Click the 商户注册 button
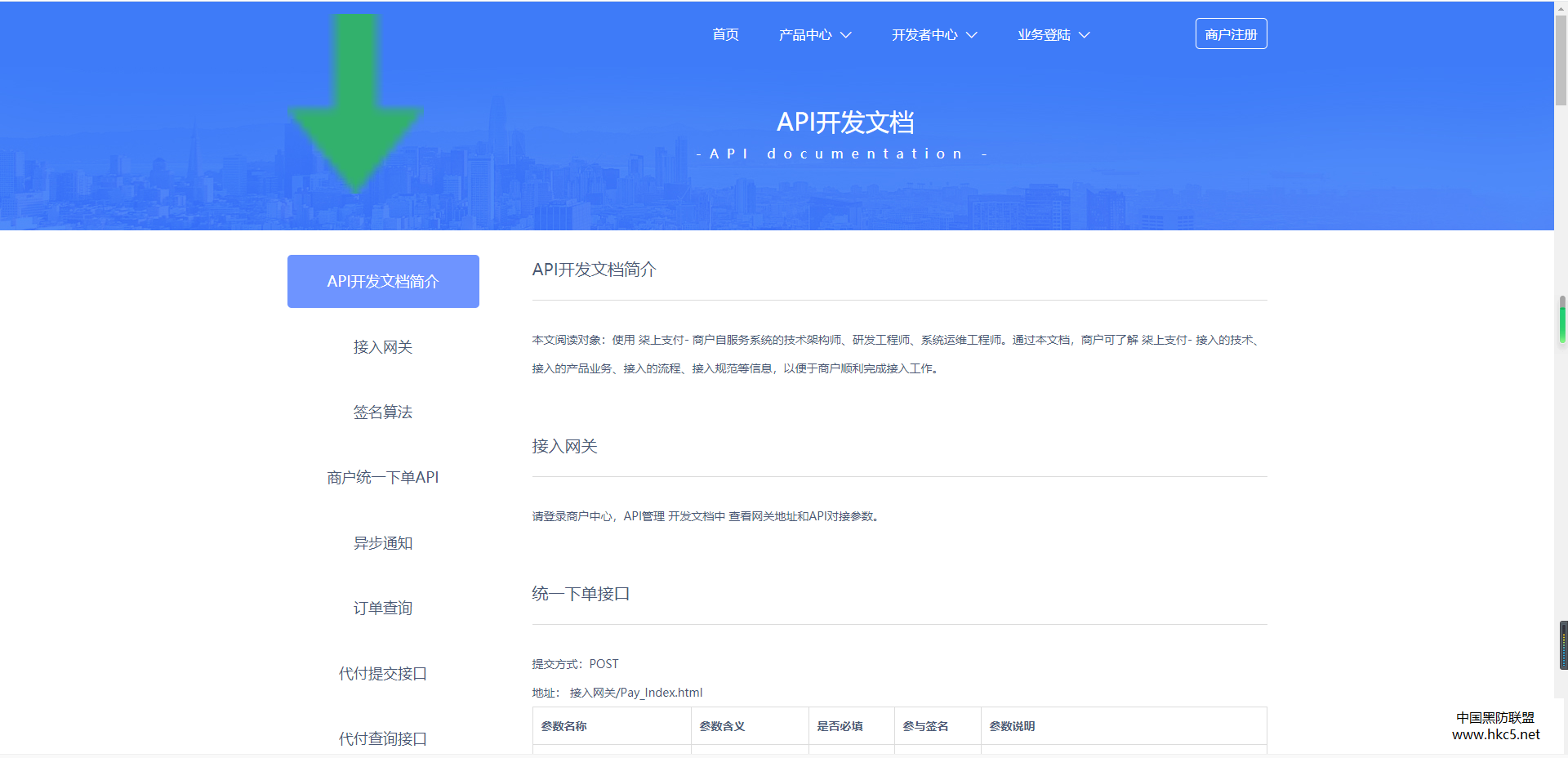Screen dimensions: 1568x758 [x=1231, y=33]
